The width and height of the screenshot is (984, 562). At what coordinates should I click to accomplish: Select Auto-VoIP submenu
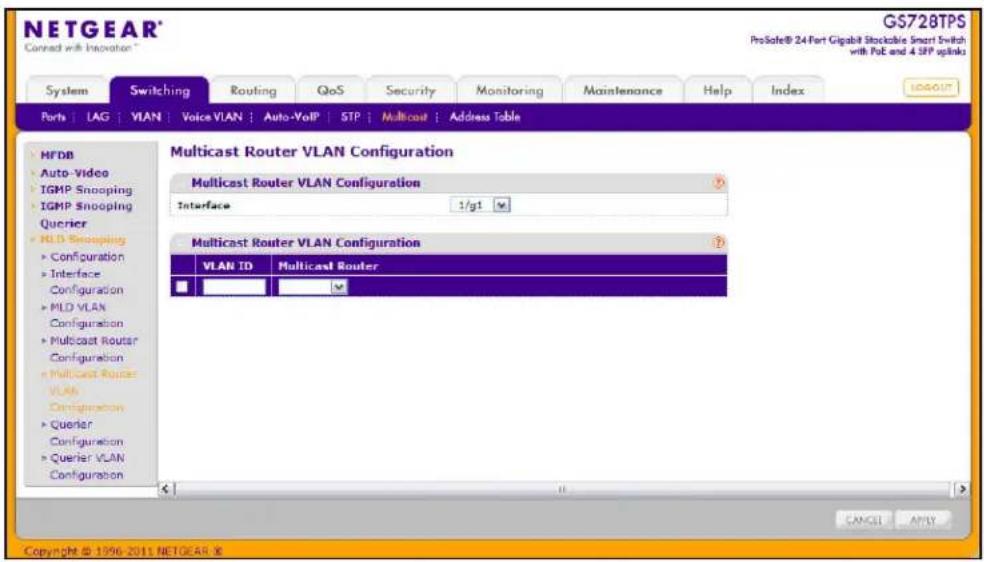coord(291,117)
